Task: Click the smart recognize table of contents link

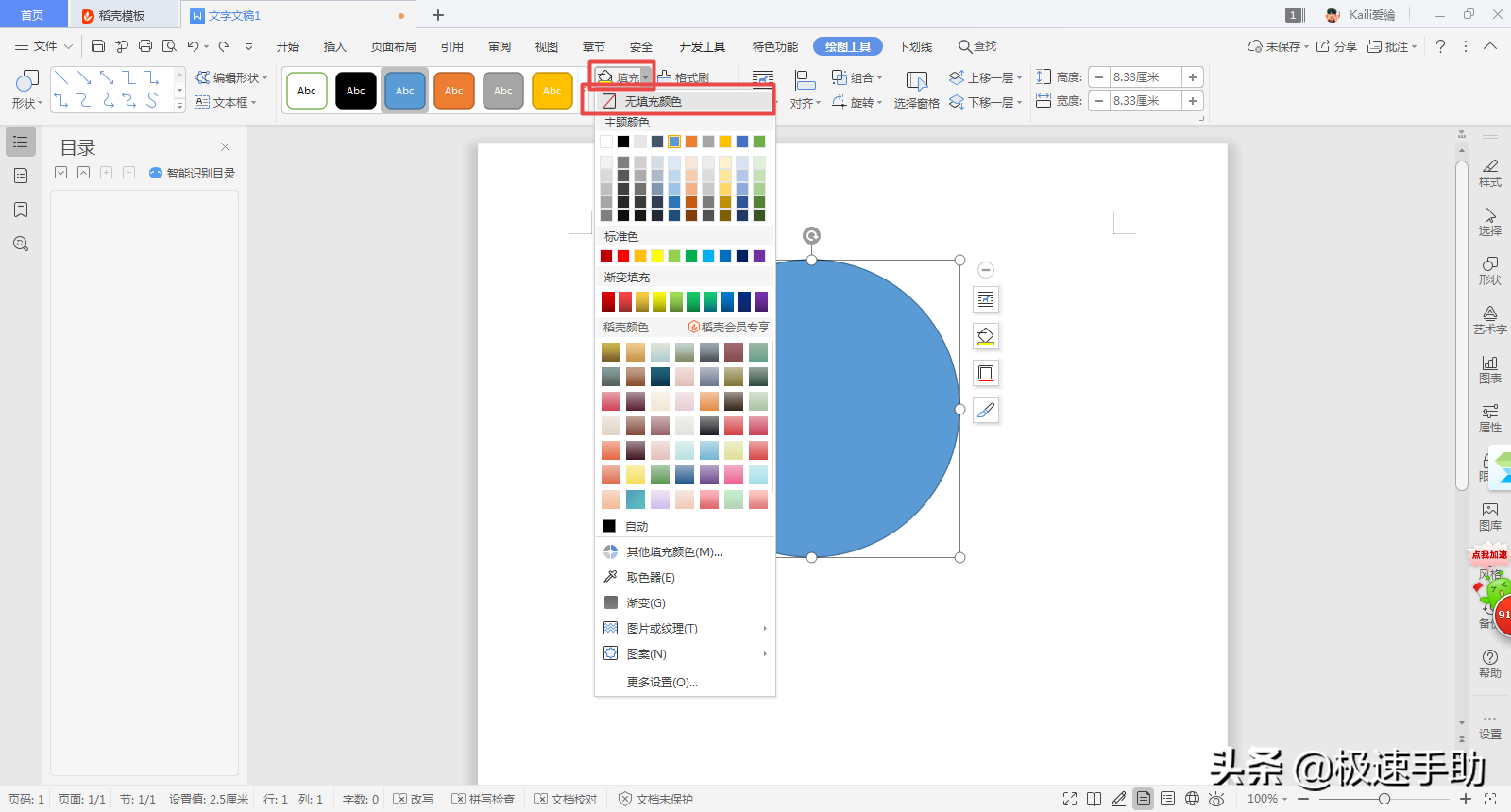Action: click(x=193, y=173)
